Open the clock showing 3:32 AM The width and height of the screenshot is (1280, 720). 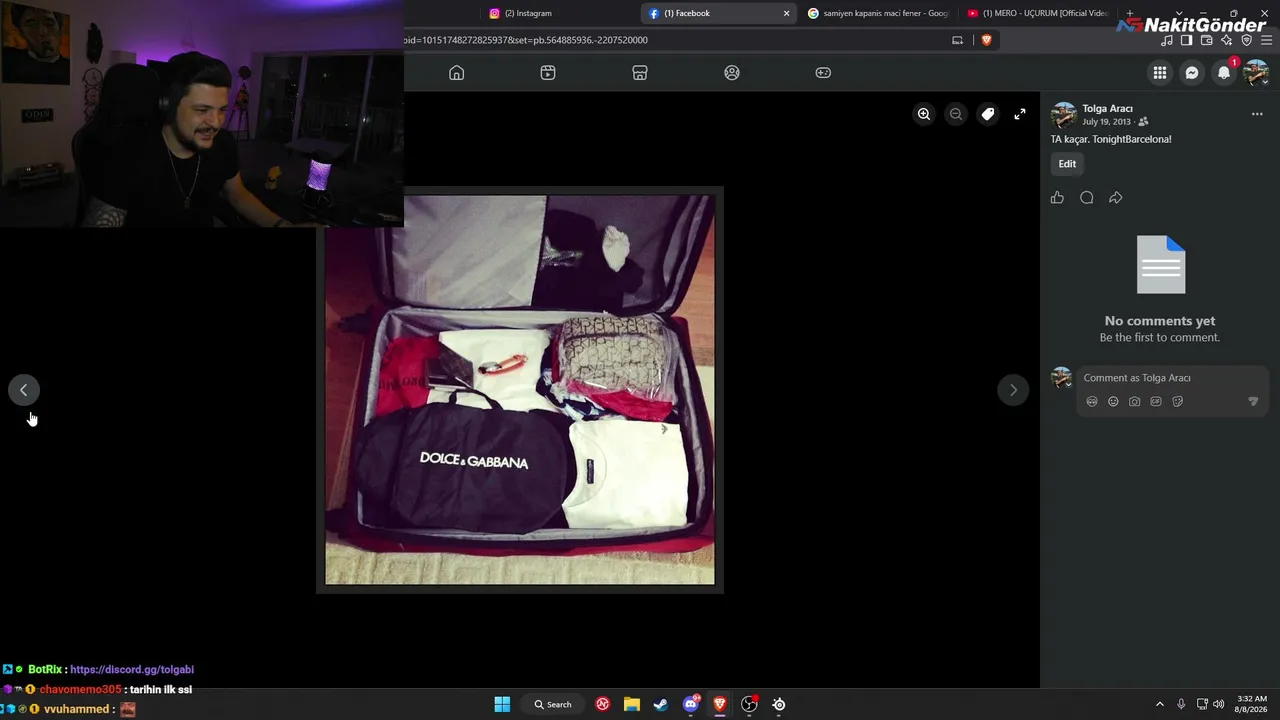(x=1252, y=704)
